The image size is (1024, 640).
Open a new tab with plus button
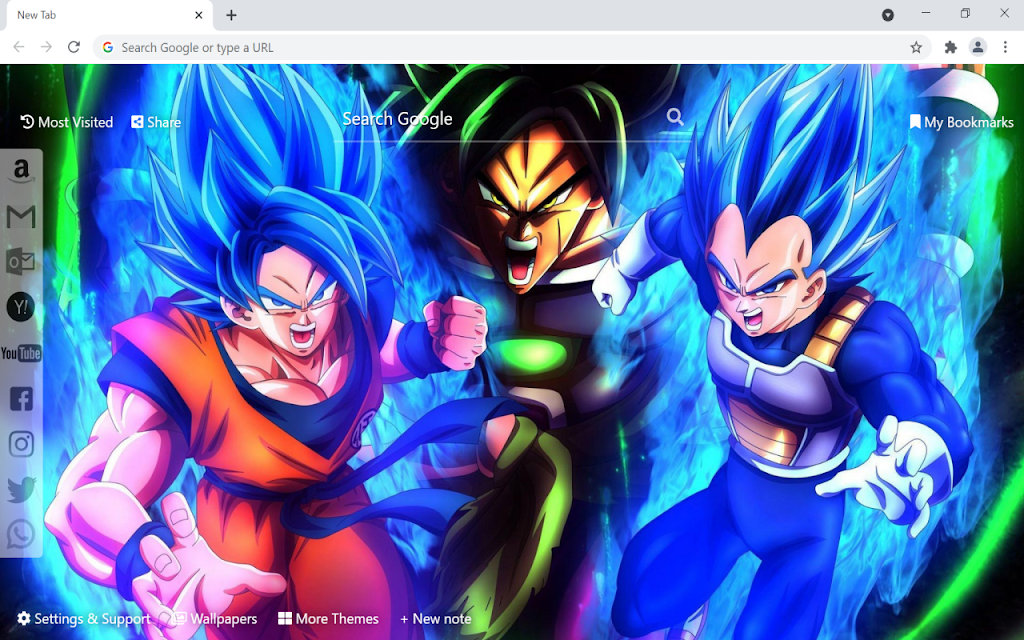tap(231, 15)
